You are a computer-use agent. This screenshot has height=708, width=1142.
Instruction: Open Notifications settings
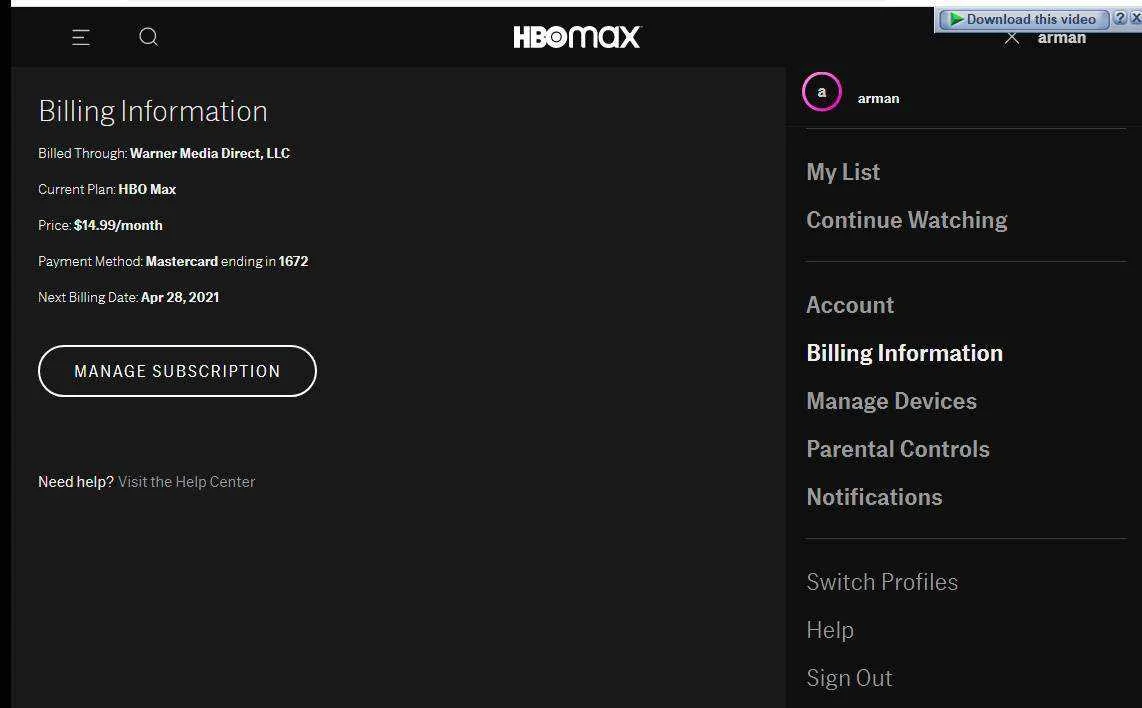tap(874, 497)
